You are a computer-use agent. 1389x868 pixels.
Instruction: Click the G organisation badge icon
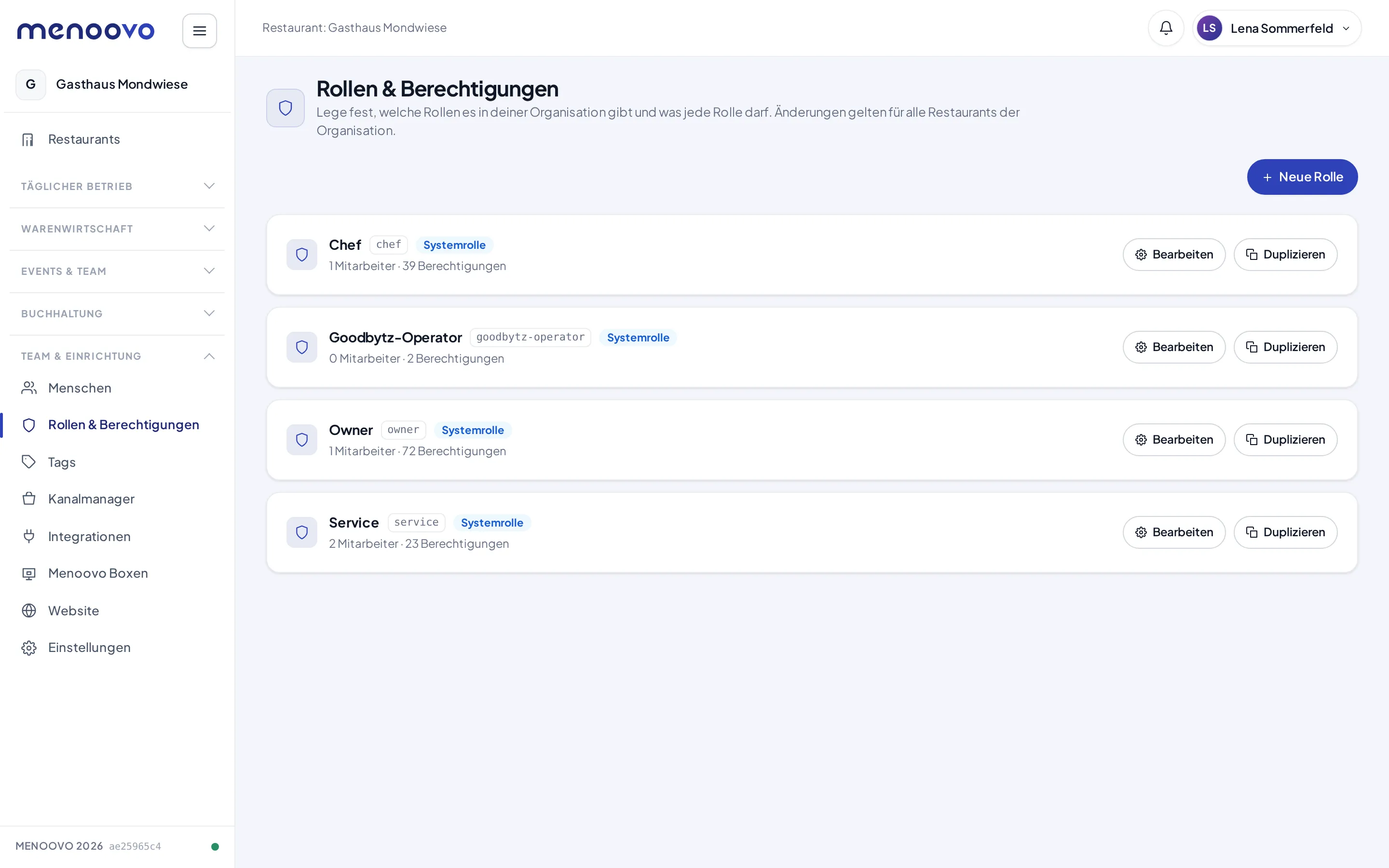click(x=31, y=84)
